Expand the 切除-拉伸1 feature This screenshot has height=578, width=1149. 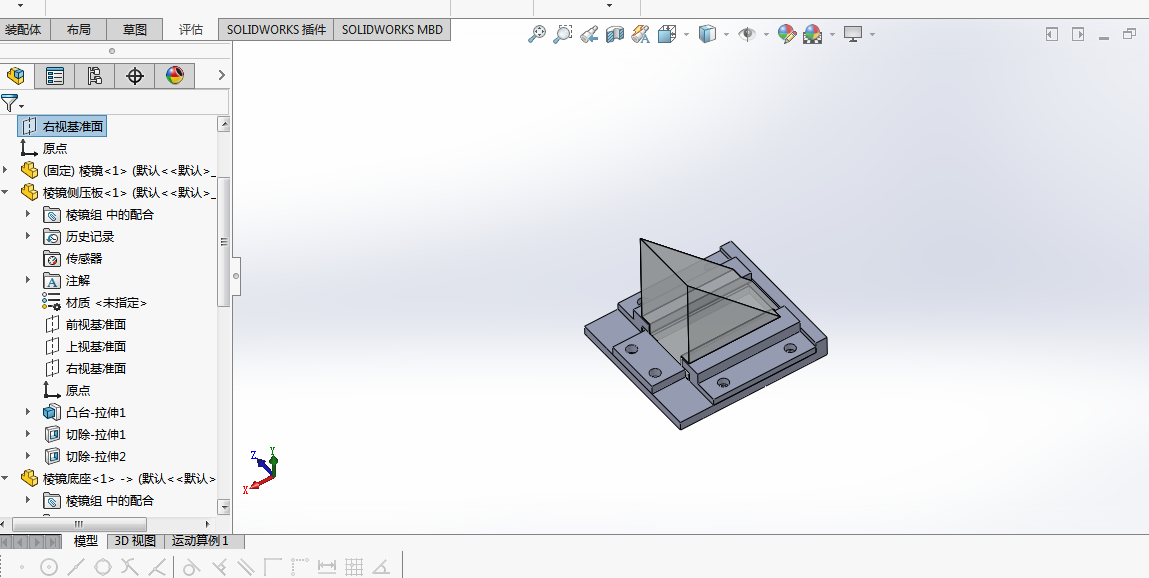(x=29, y=434)
